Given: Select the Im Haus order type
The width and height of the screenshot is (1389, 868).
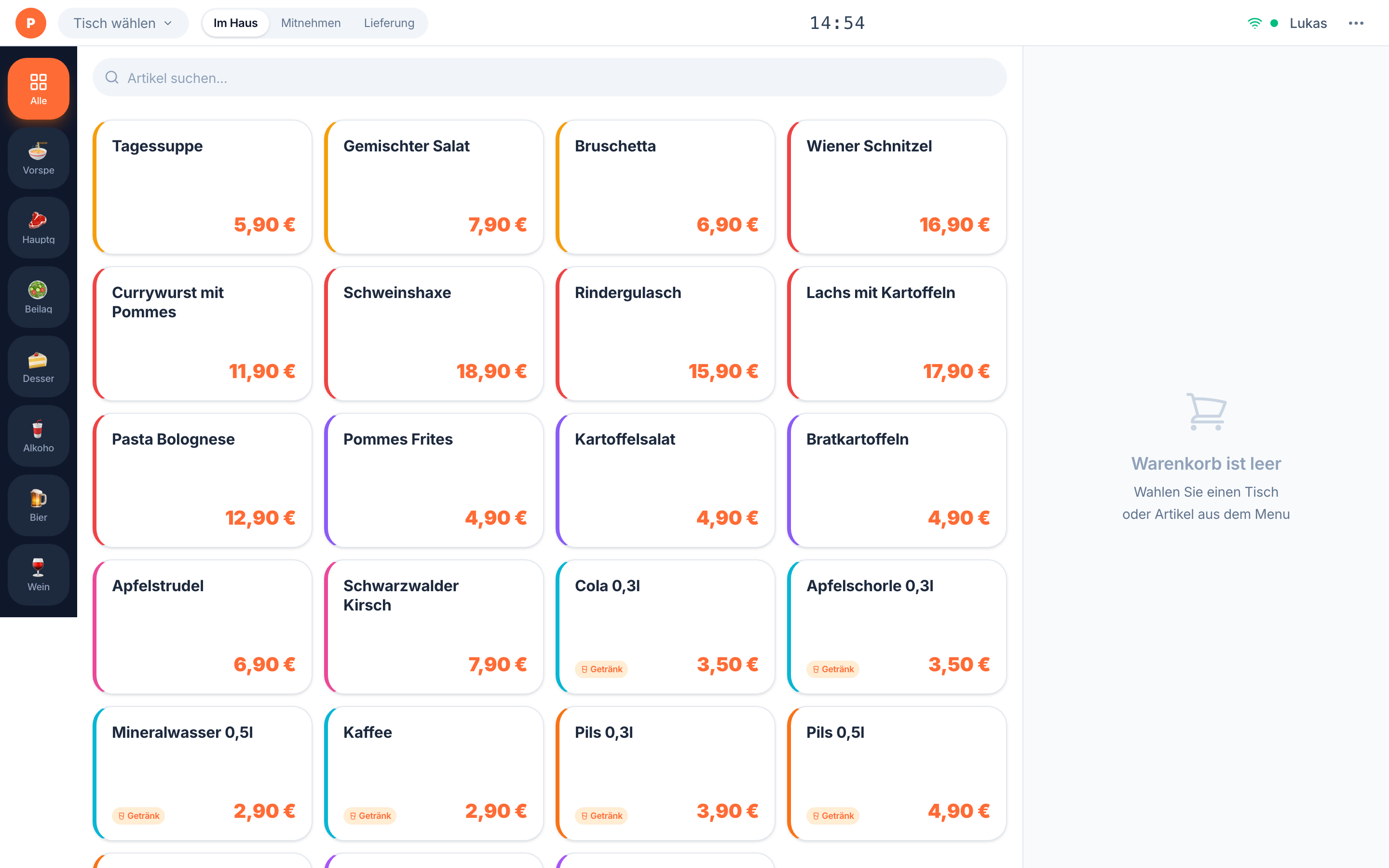Looking at the screenshot, I should [235, 23].
